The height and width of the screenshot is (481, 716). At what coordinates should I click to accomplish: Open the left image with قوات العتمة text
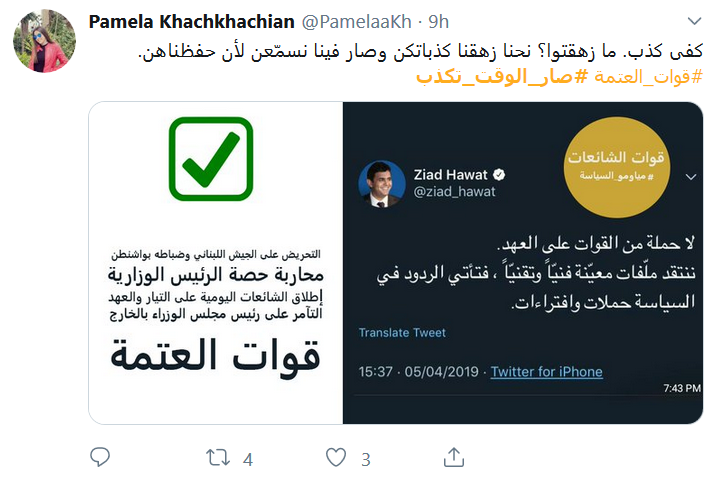(216, 263)
